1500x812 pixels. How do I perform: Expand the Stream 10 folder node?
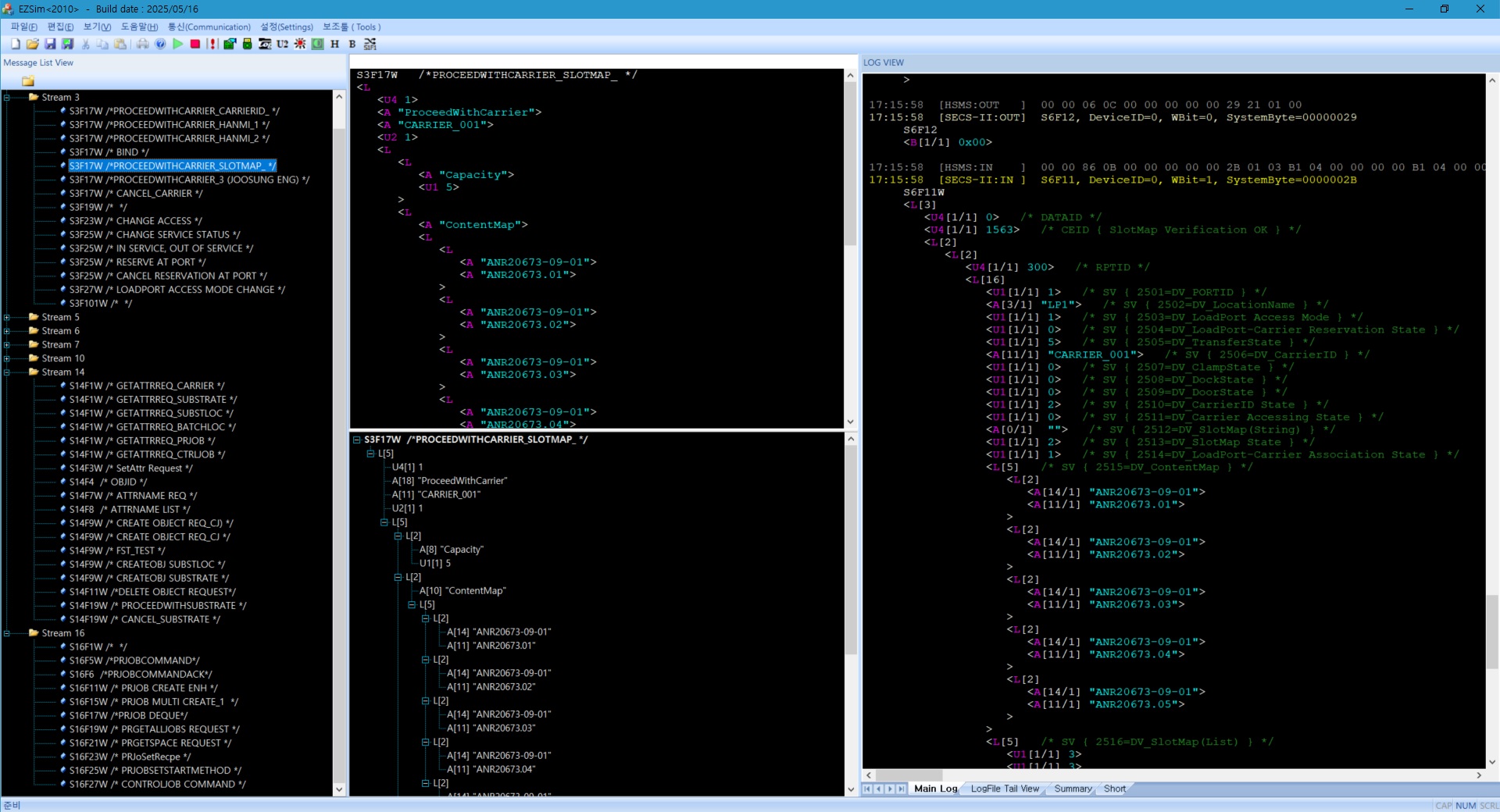7,358
